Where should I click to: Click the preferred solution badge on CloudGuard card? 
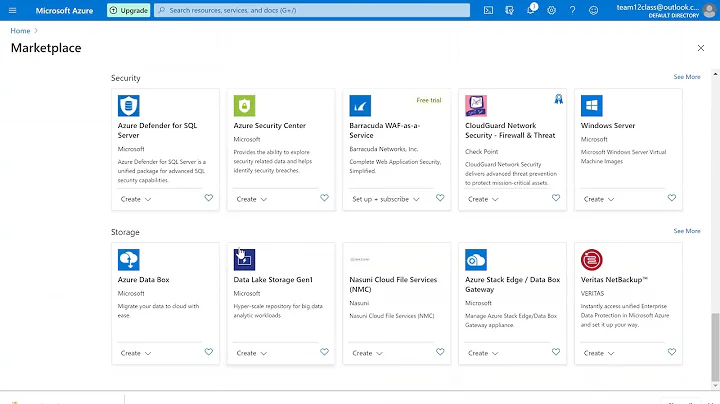point(558,99)
